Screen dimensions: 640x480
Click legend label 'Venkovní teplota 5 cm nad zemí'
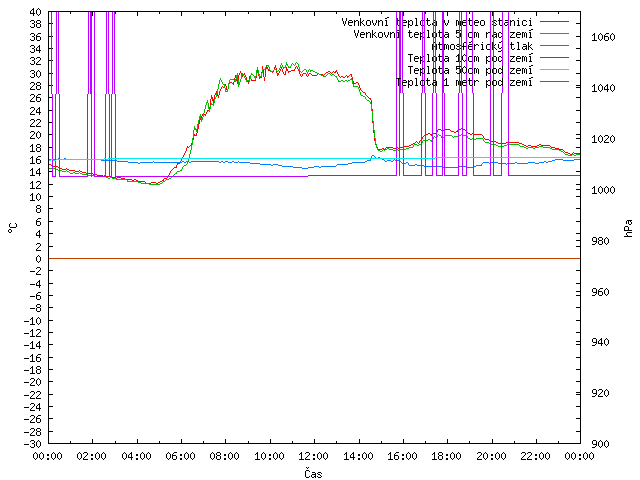443,34
